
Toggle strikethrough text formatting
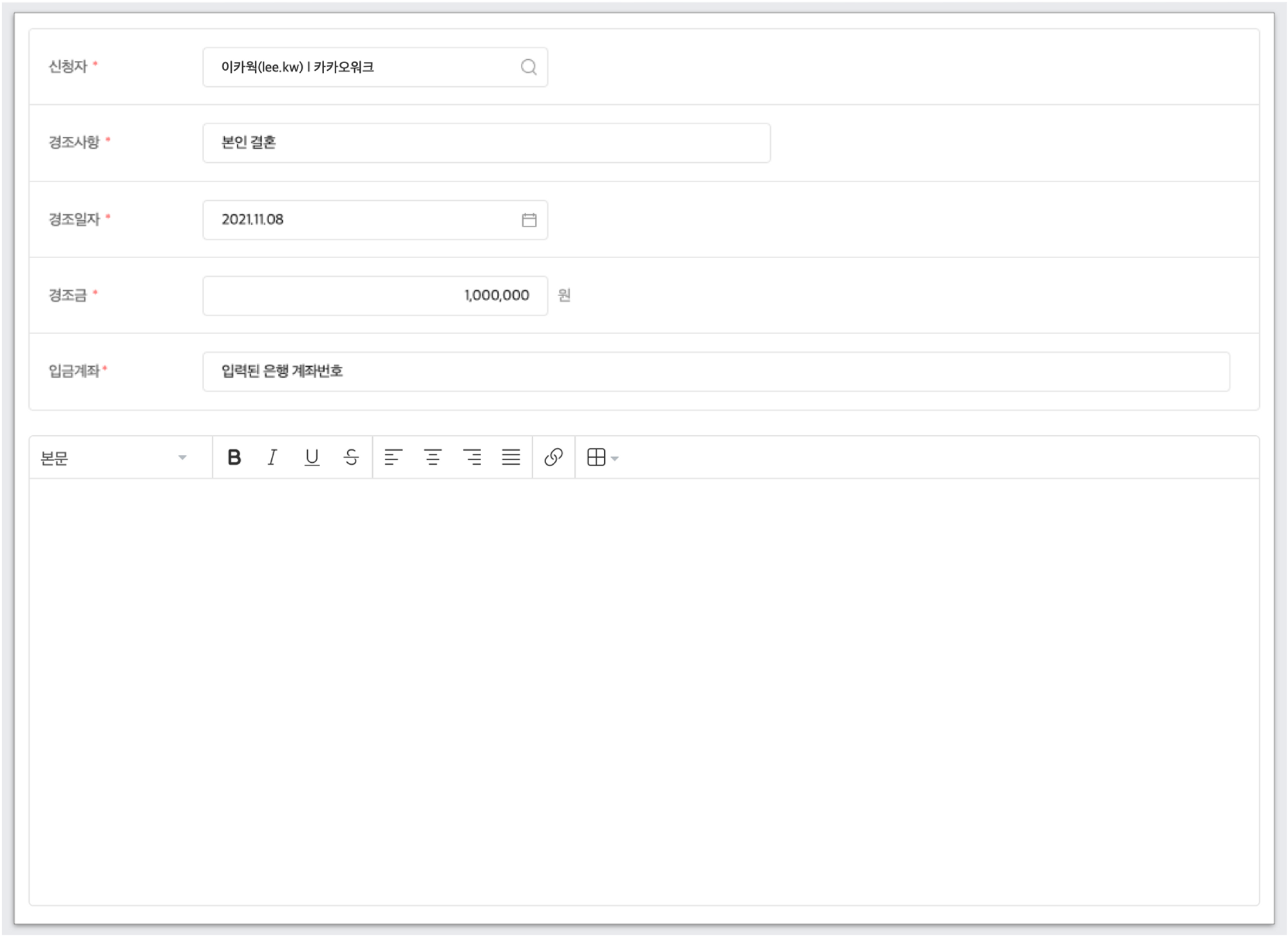(x=351, y=457)
